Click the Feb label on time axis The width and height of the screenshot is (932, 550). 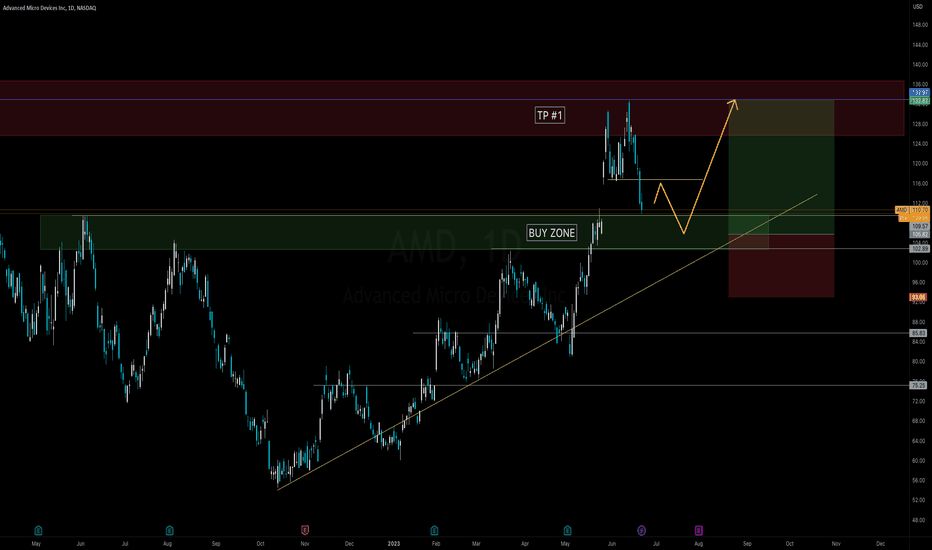pos(436,543)
